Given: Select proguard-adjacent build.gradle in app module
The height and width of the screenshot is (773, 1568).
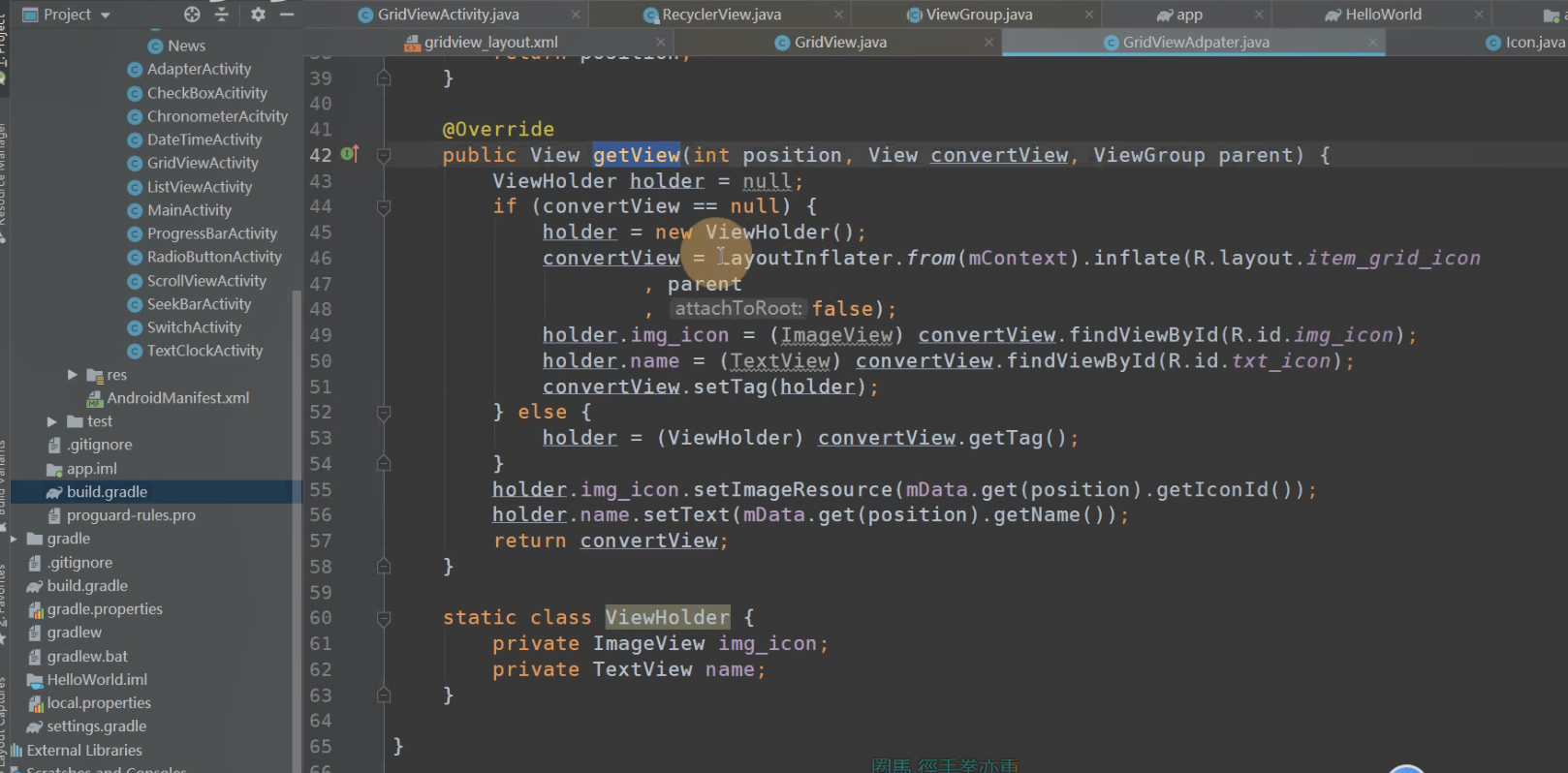Looking at the screenshot, I should (x=97, y=492).
